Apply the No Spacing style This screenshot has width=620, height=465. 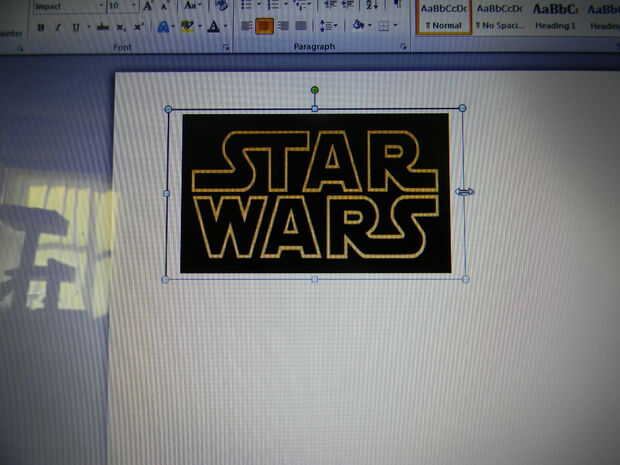pyautogui.click(x=499, y=17)
